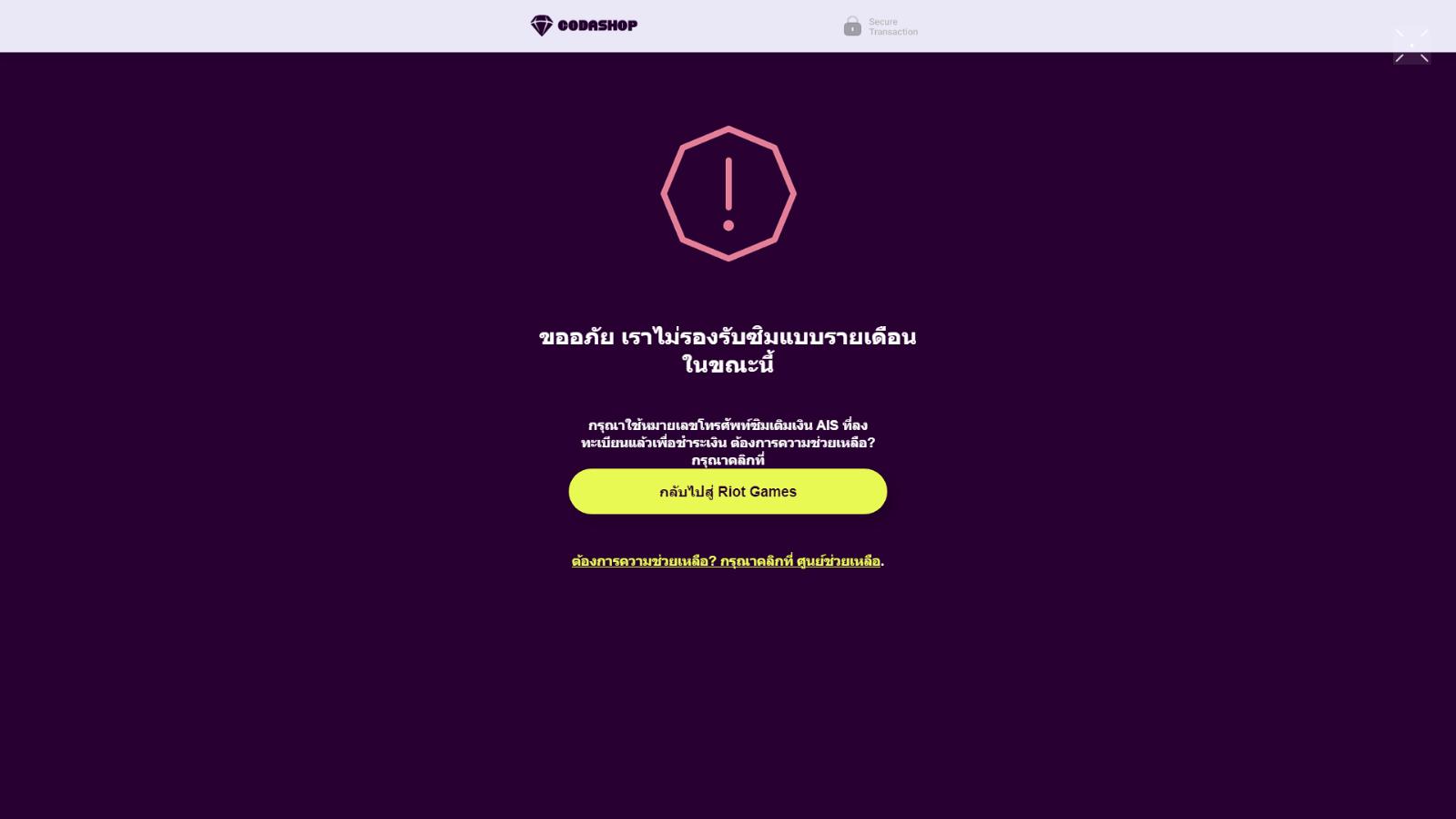Viewport: 1456px width, 819px height.
Task: Return to Riot Games via yellow button
Action: click(728, 491)
